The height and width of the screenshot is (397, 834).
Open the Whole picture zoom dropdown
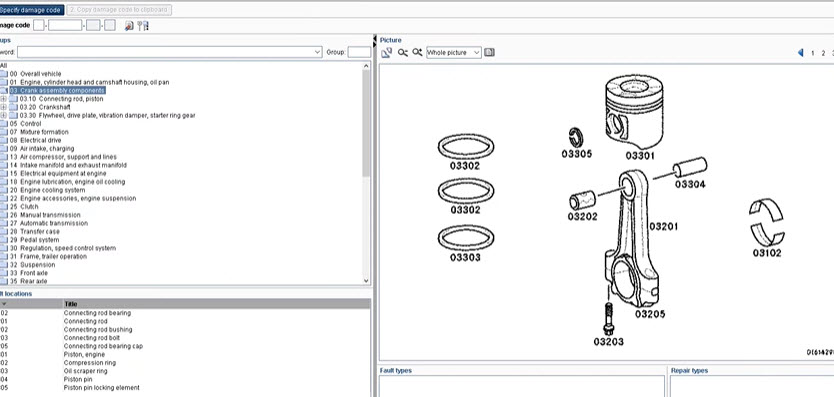point(477,53)
